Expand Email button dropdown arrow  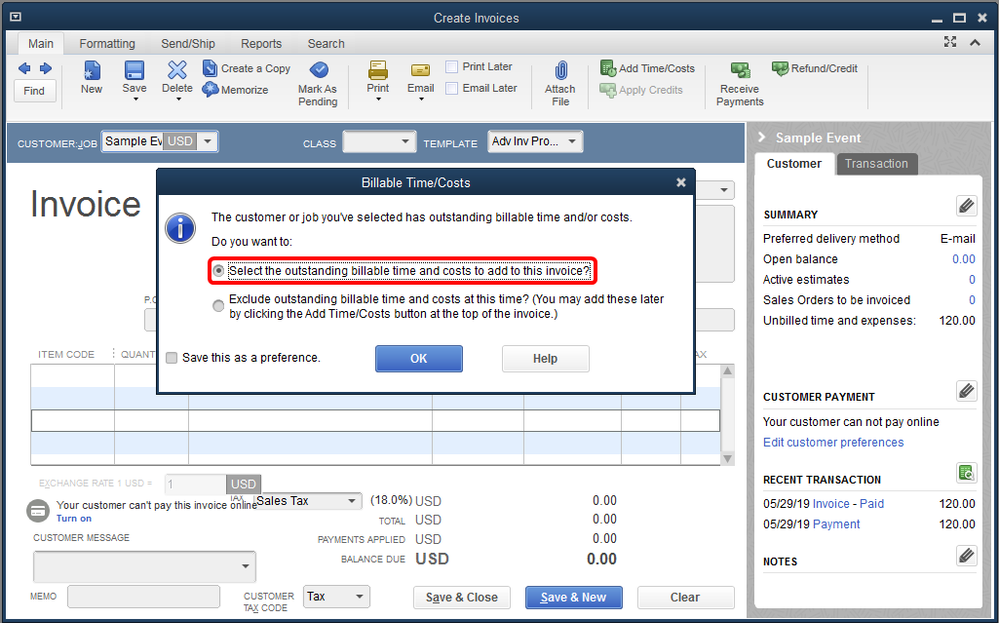pos(421,99)
